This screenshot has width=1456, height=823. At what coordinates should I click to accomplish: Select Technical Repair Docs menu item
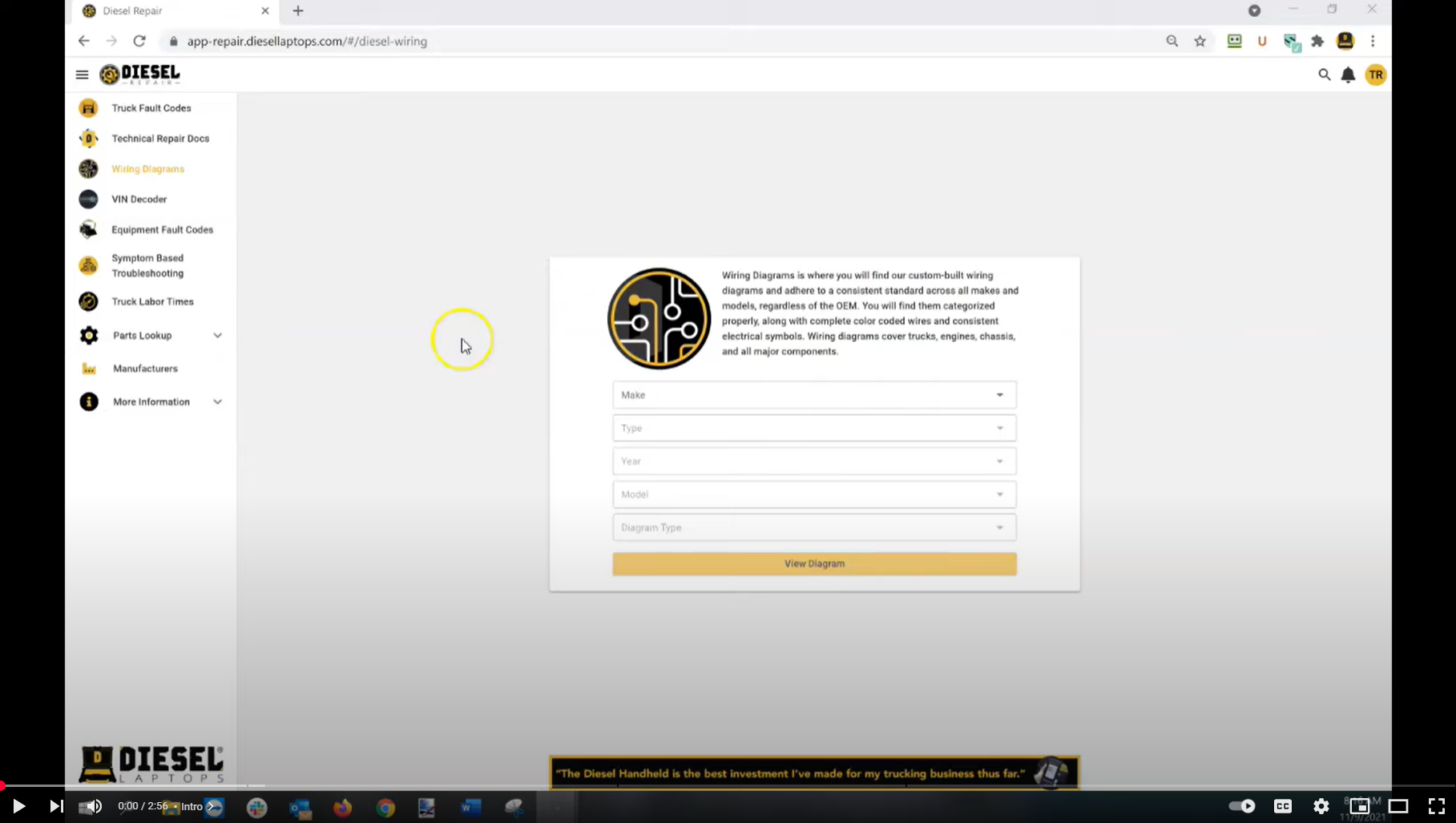tap(160, 139)
